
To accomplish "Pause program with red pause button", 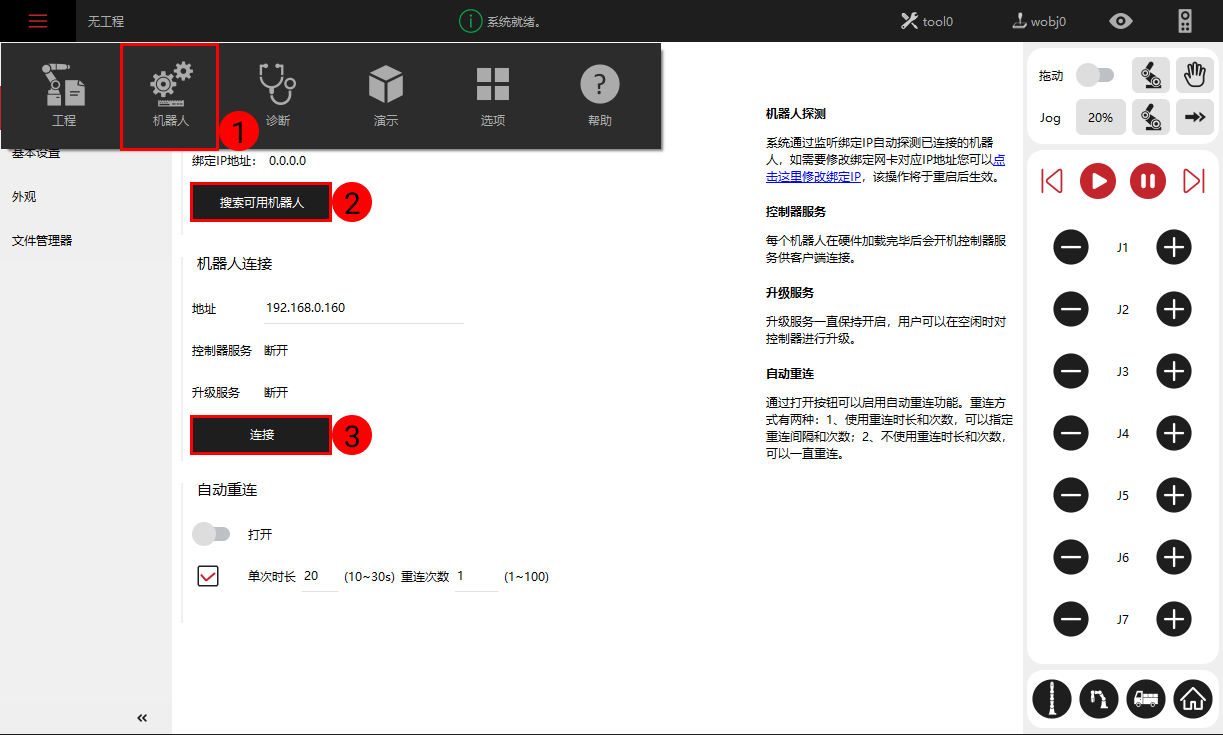I will (1148, 181).
